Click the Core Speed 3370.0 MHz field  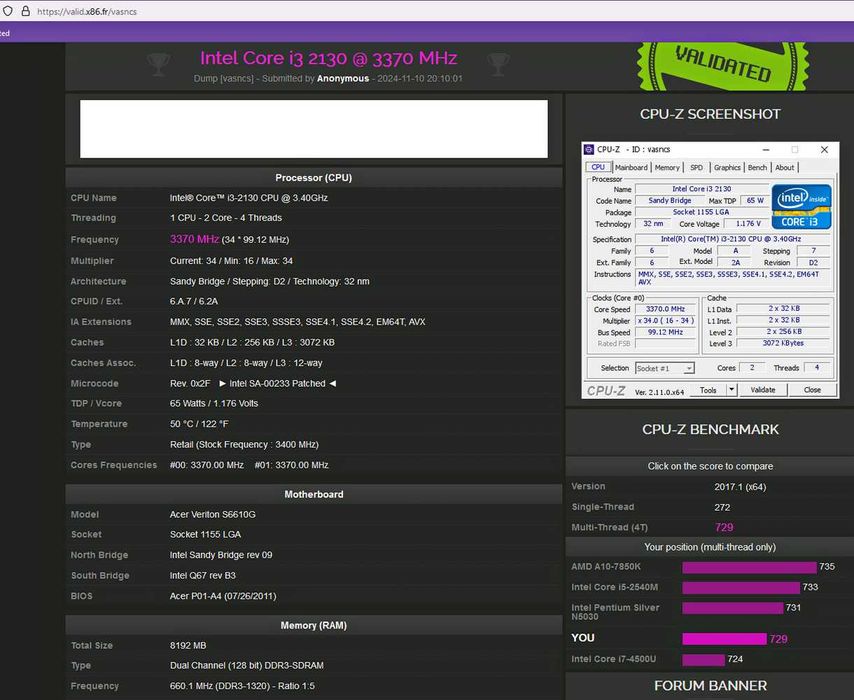point(666,309)
